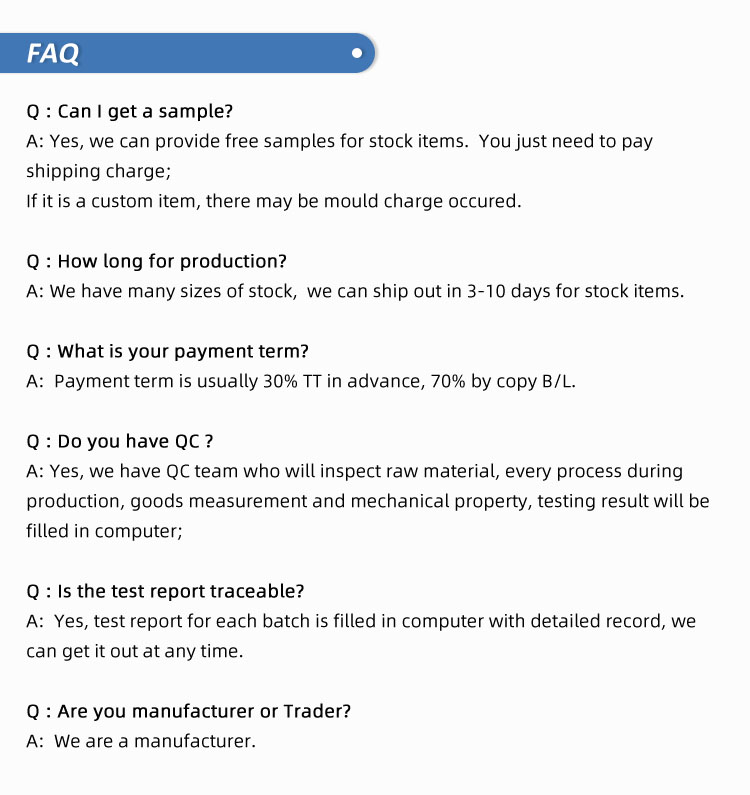Click the "filled in computer;" text line
Viewport: 750px width, 795px height.
104,531
